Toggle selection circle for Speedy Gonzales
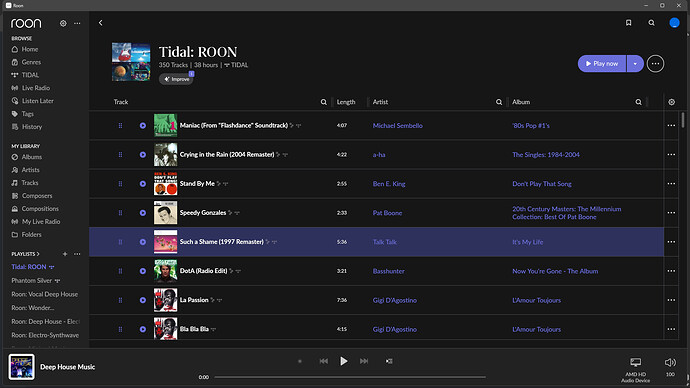The height and width of the screenshot is (388, 690). [143, 213]
